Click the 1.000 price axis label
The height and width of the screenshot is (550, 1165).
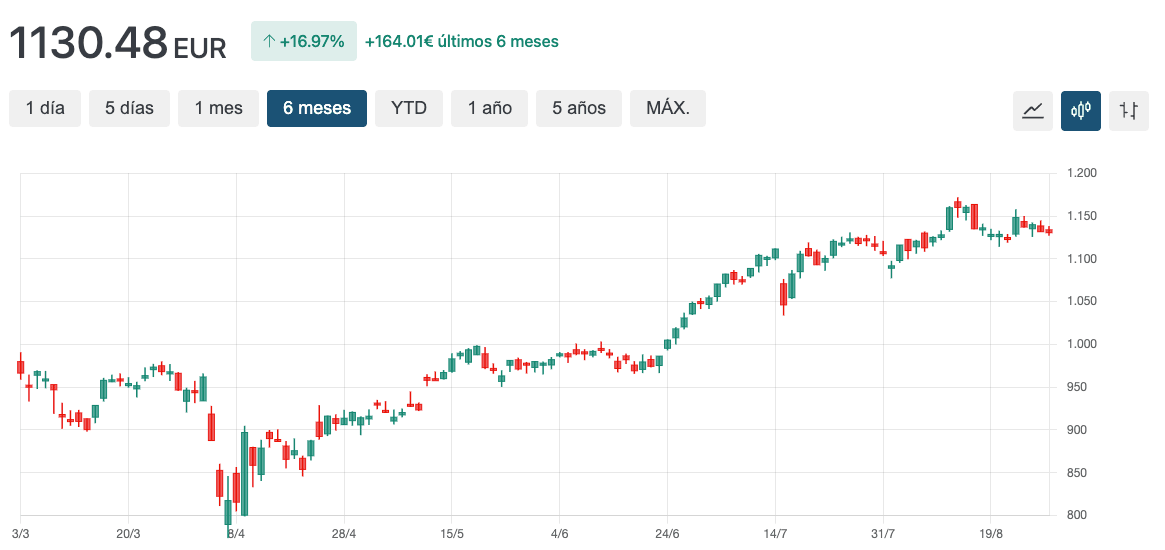[1081, 344]
